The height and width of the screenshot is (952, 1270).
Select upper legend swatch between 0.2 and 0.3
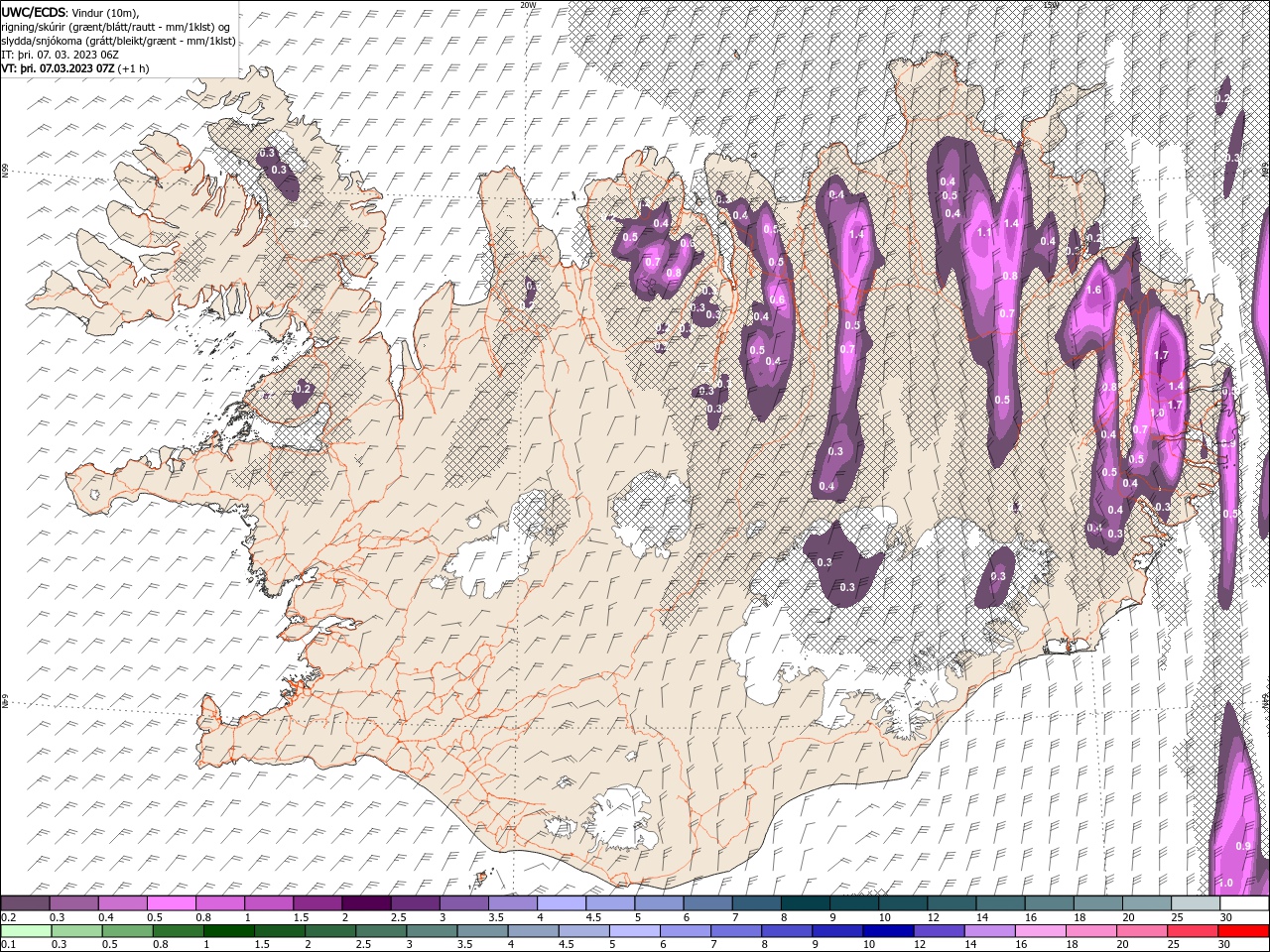coord(25,902)
